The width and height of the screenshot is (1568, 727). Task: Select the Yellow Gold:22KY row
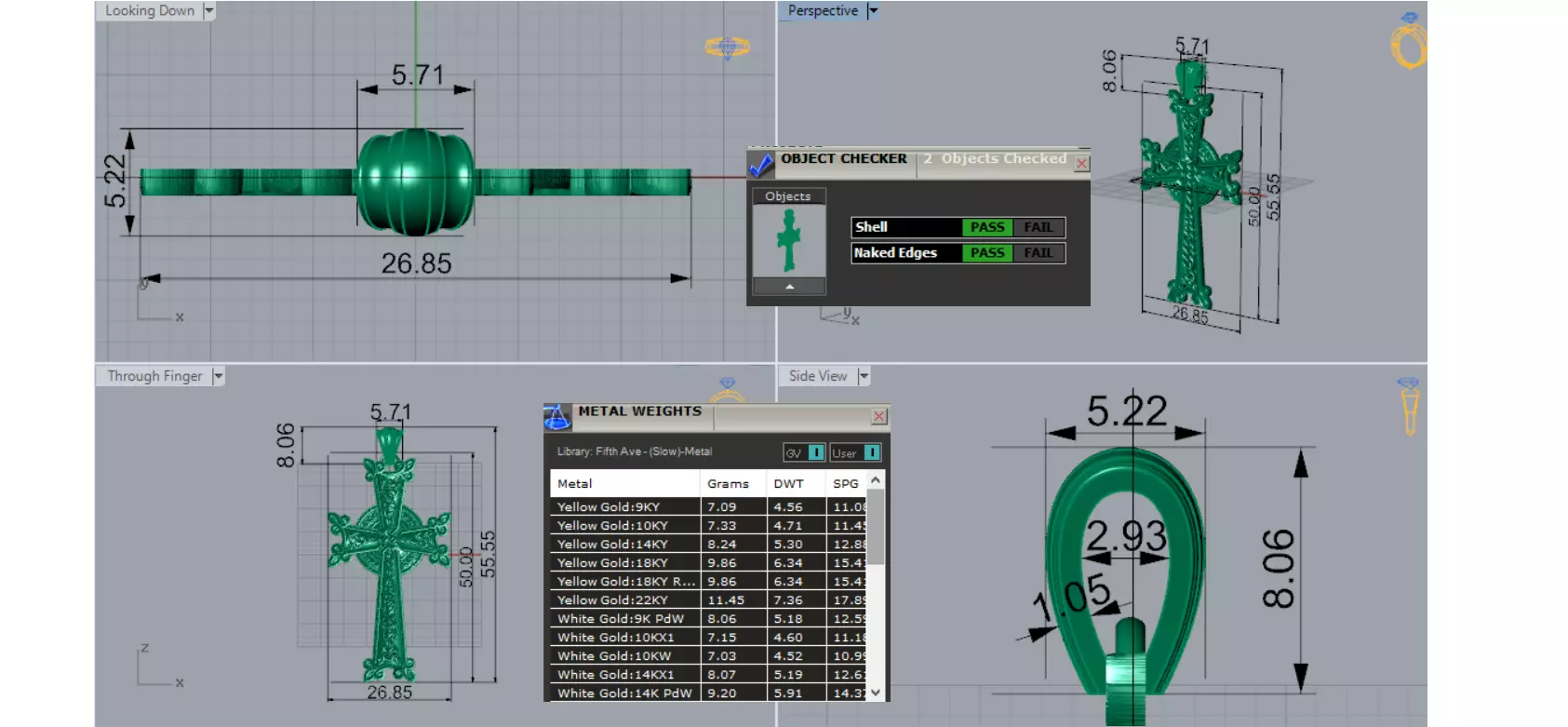pos(708,600)
